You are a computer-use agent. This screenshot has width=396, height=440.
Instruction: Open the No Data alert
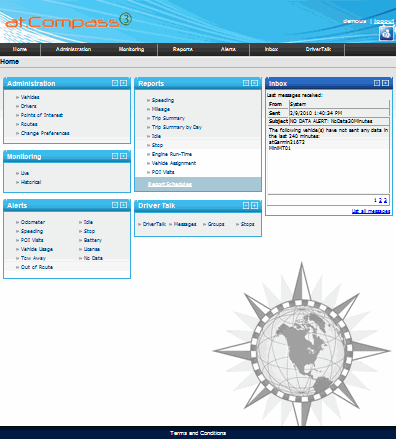[93, 258]
